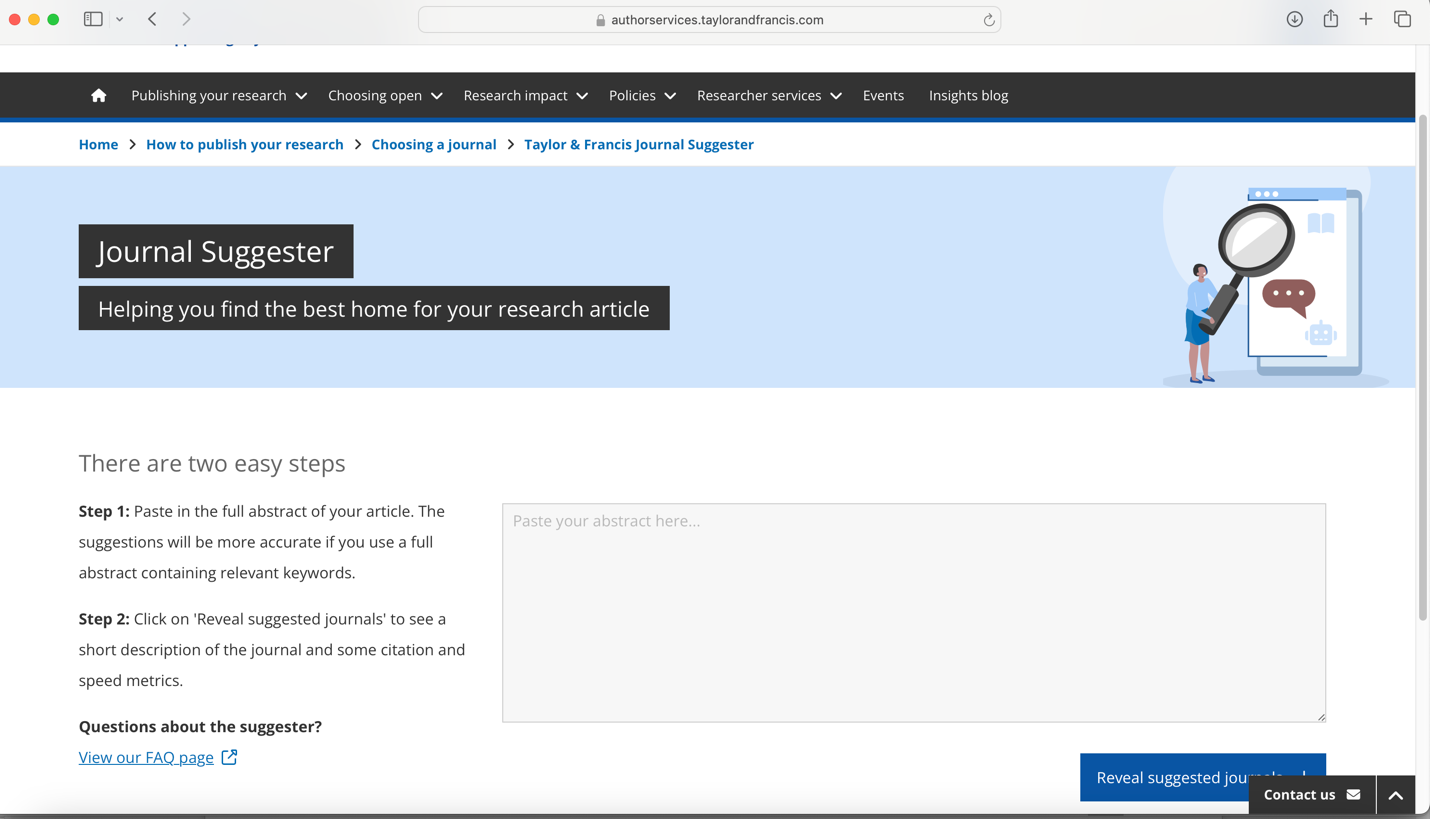Image resolution: width=1430 pixels, height=819 pixels.
Task: Click the home icon in the navigation bar
Action: click(x=98, y=95)
